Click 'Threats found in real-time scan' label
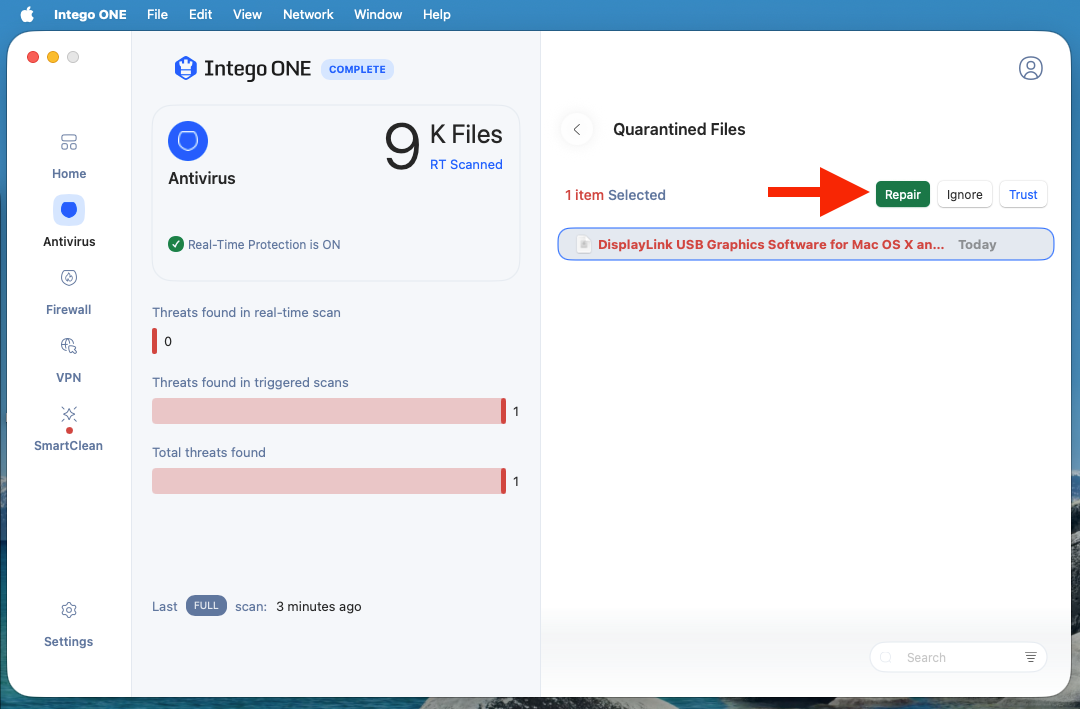 (247, 312)
